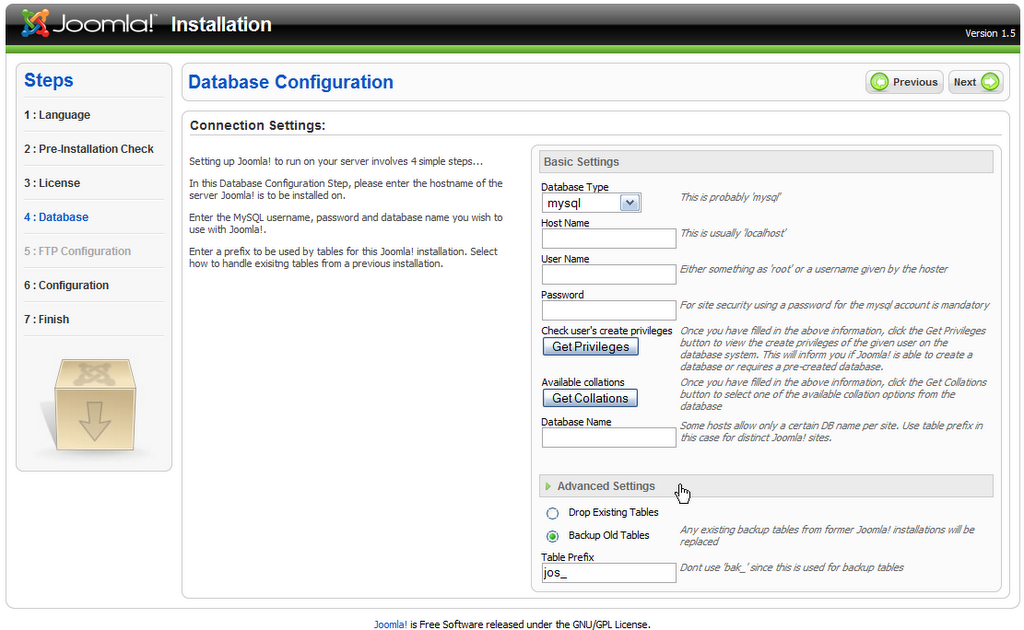The height and width of the screenshot is (630, 1024).
Task: Click the Installation title in header
Action: click(x=221, y=24)
